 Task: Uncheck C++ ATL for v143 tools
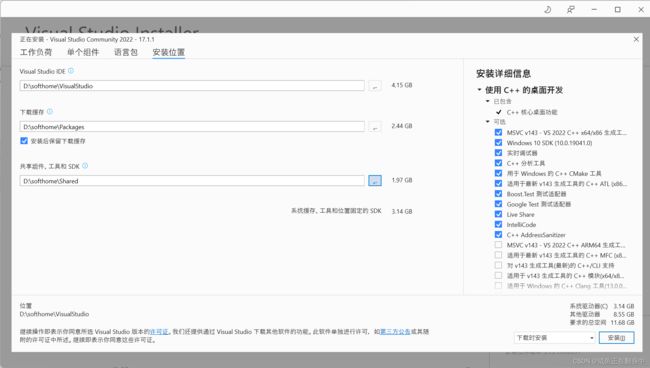pos(498,184)
